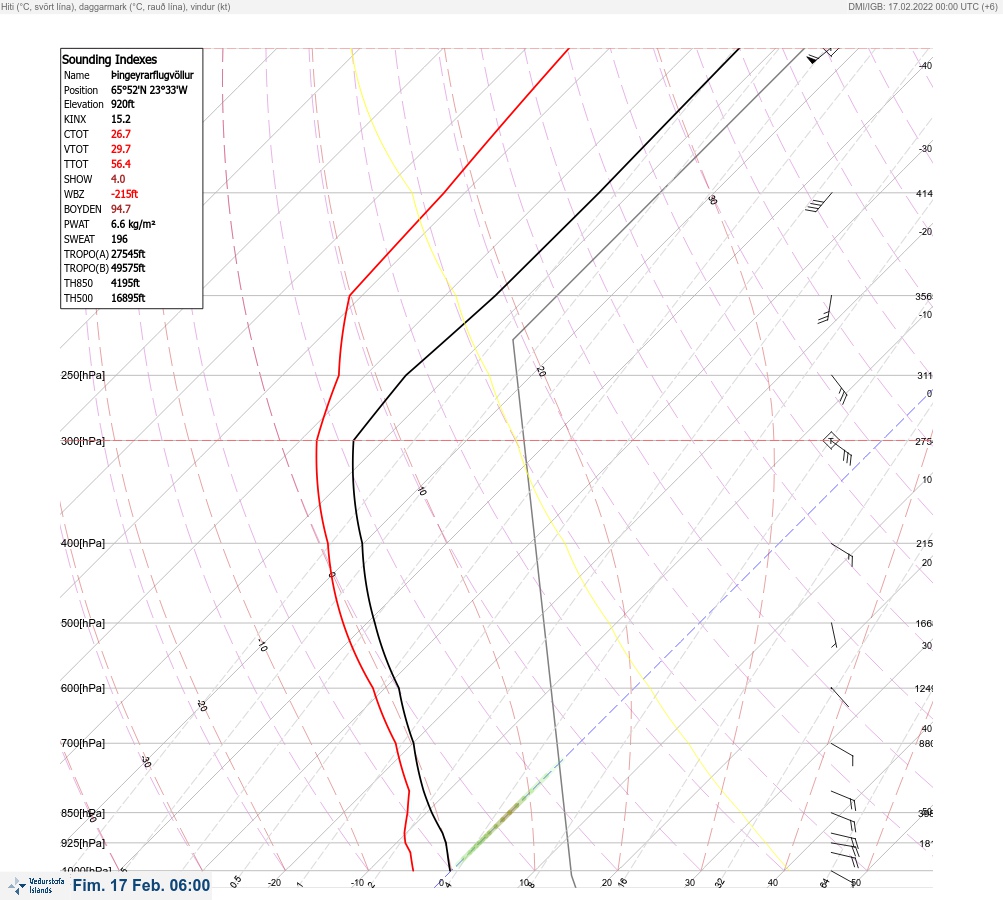Viewport: 1003px width, 900px height.
Task: Select the BOYDEN value 94.7
Action: click(121, 209)
